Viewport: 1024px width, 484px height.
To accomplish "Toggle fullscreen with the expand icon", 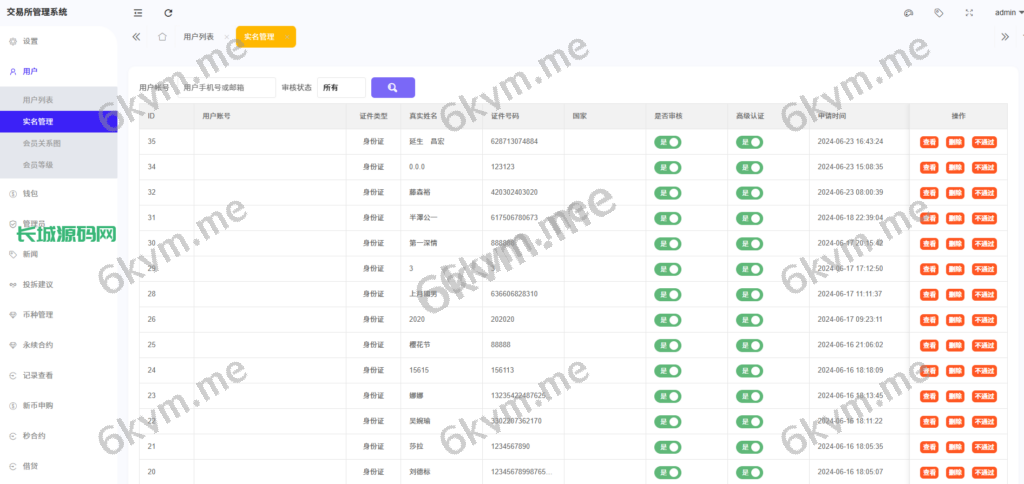I will [x=969, y=12].
